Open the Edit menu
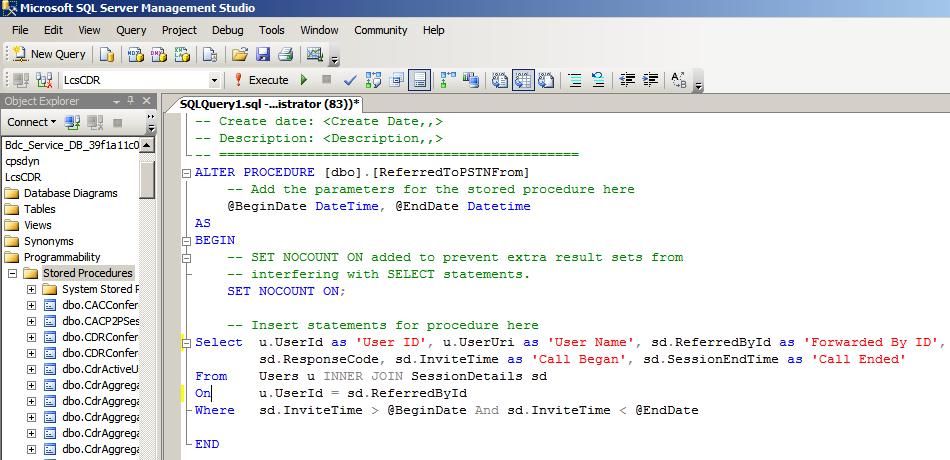The width and height of the screenshot is (950, 460). coord(53,30)
